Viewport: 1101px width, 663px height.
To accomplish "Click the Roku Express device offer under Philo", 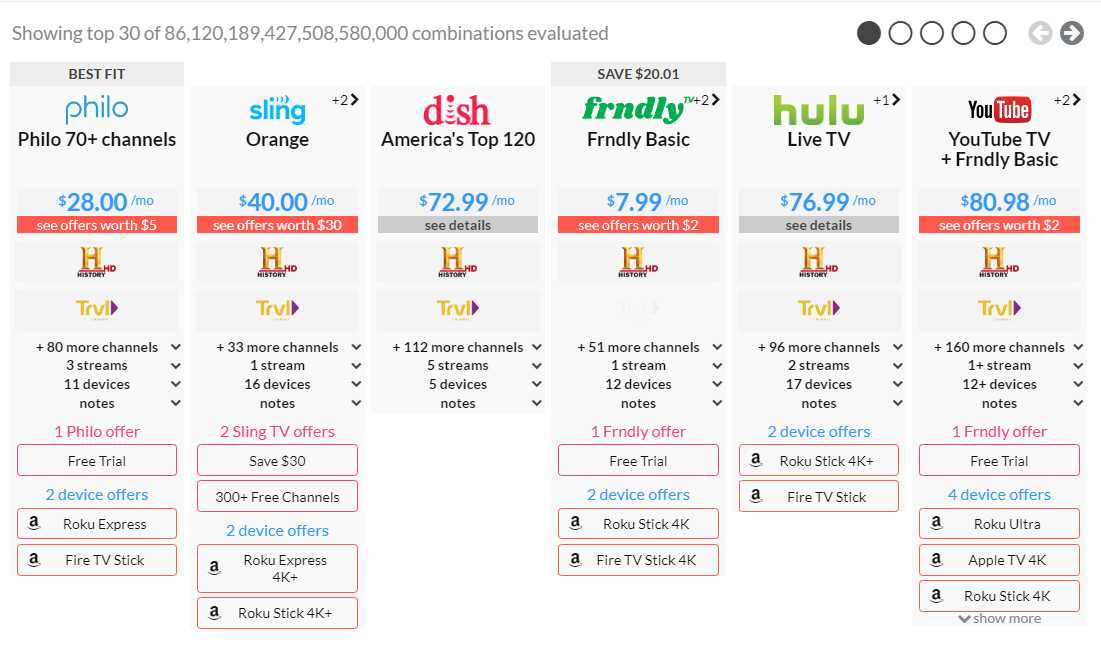I will tap(96, 523).
